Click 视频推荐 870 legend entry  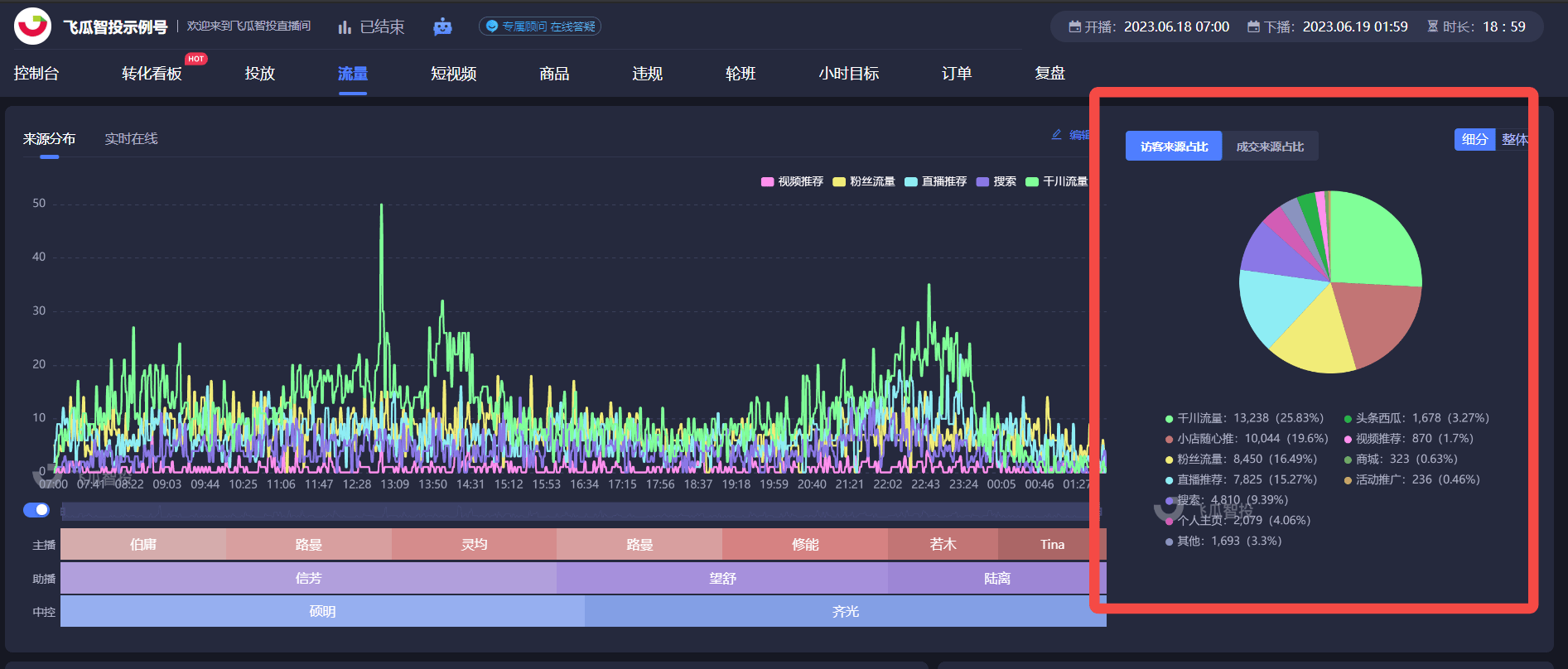tap(1408, 439)
